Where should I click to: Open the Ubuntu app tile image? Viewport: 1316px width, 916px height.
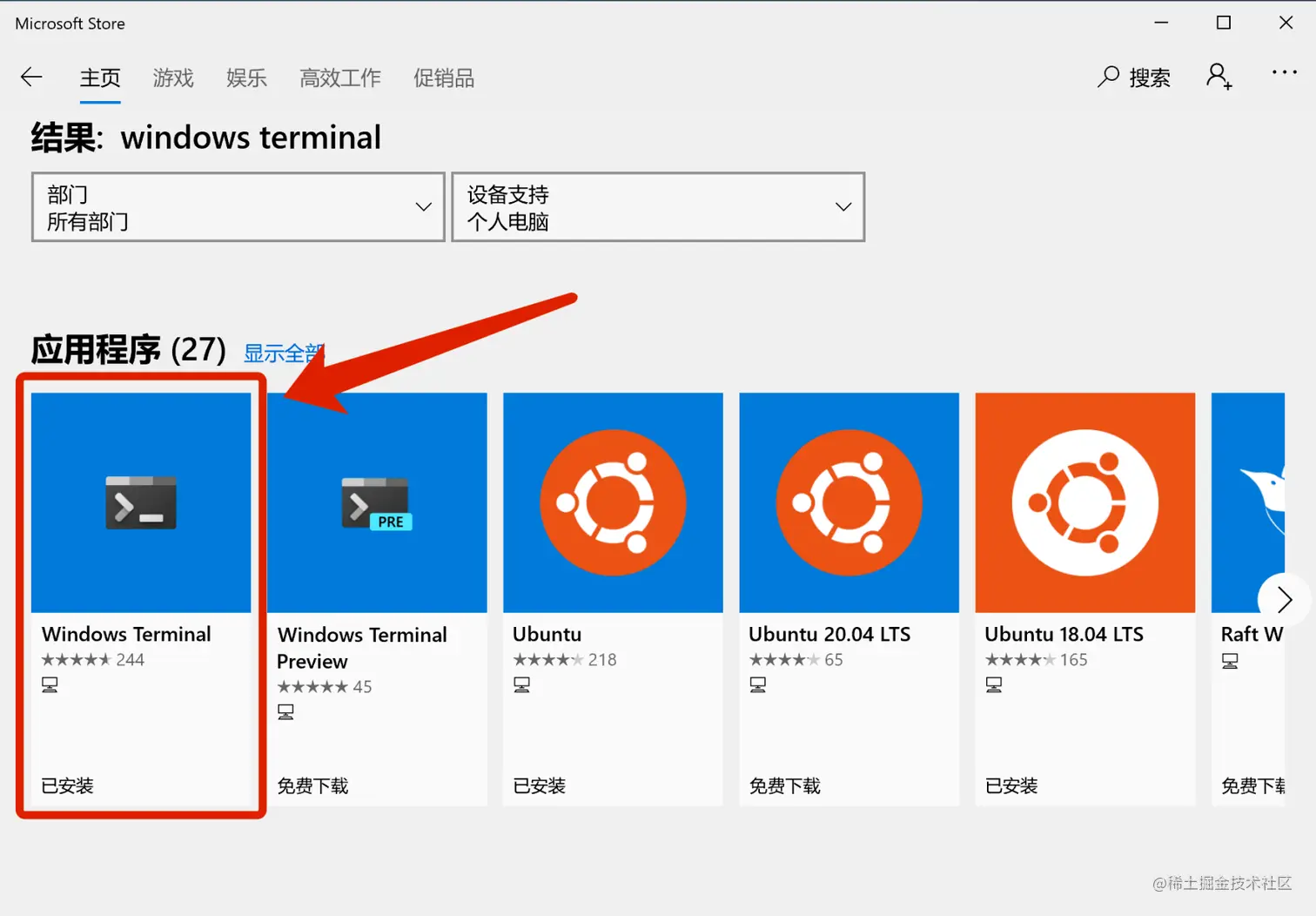click(613, 502)
